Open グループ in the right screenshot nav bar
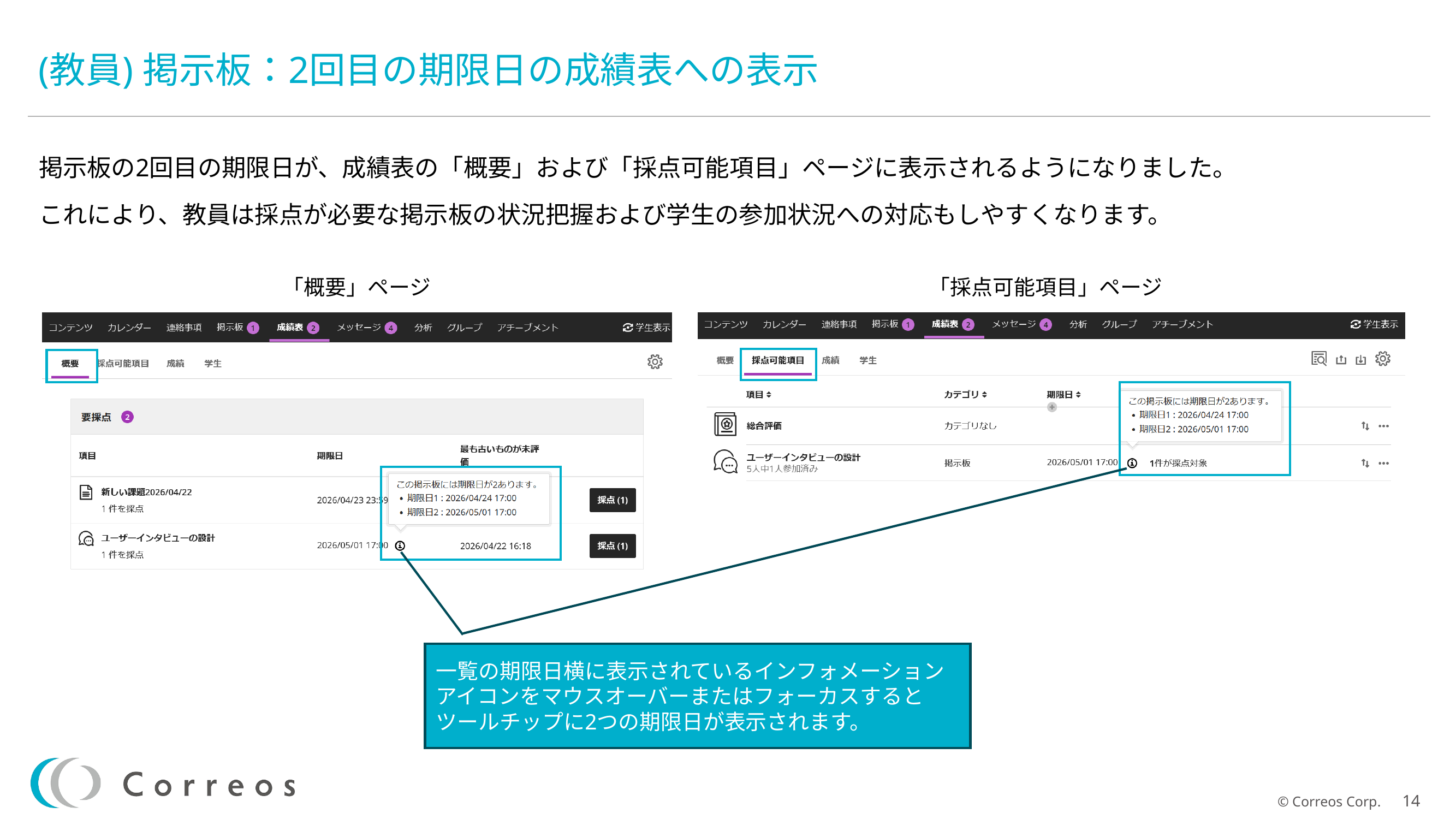Screen dimensions: 1456x819 tap(1120, 324)
